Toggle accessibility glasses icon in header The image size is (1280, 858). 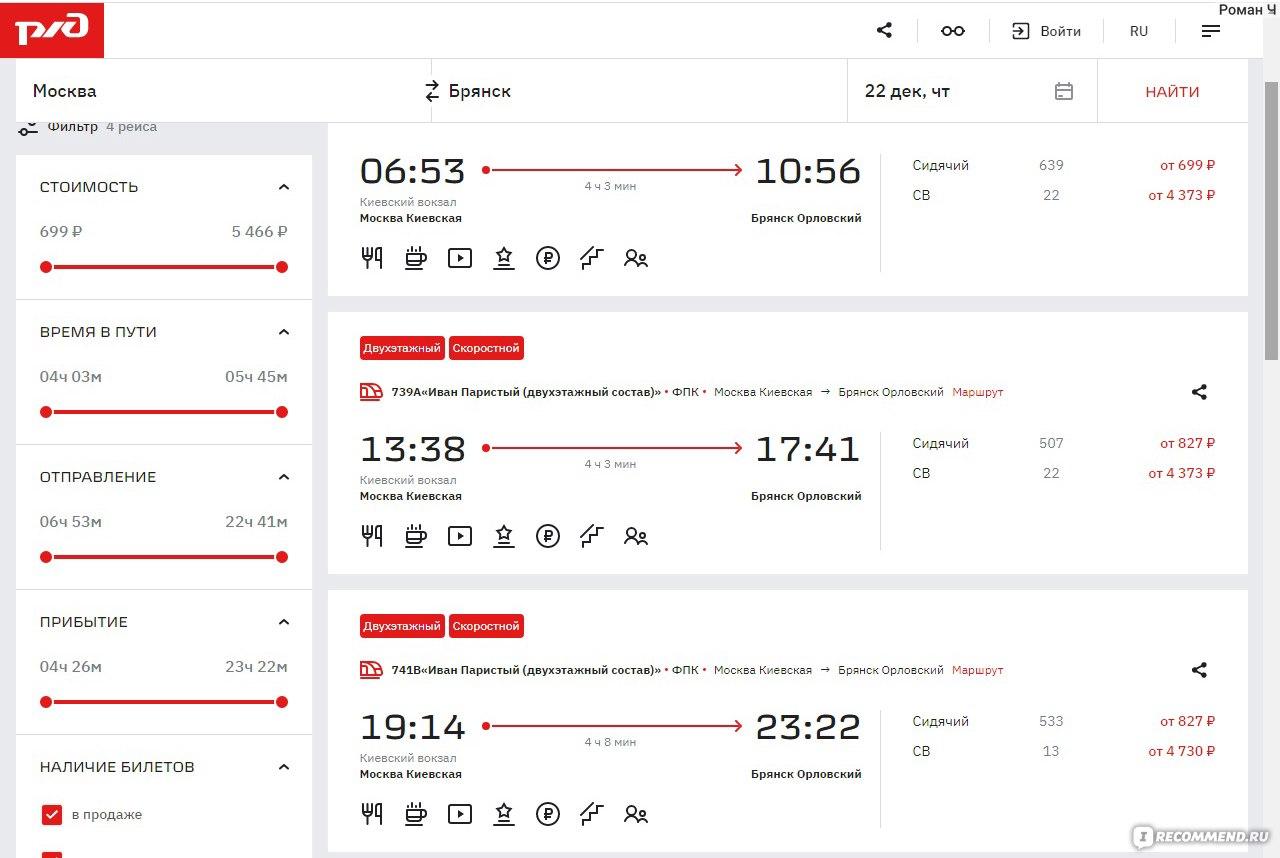pos(952,31)
